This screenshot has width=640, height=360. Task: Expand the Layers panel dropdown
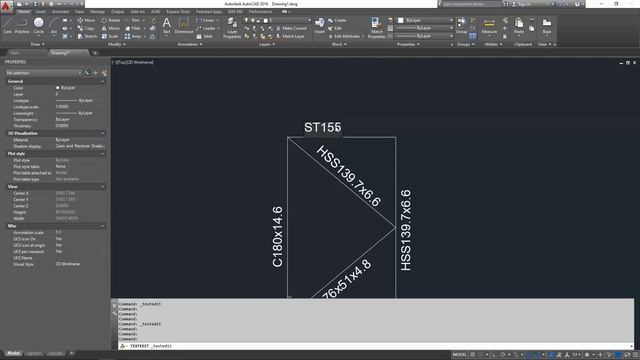pos(267,44)
